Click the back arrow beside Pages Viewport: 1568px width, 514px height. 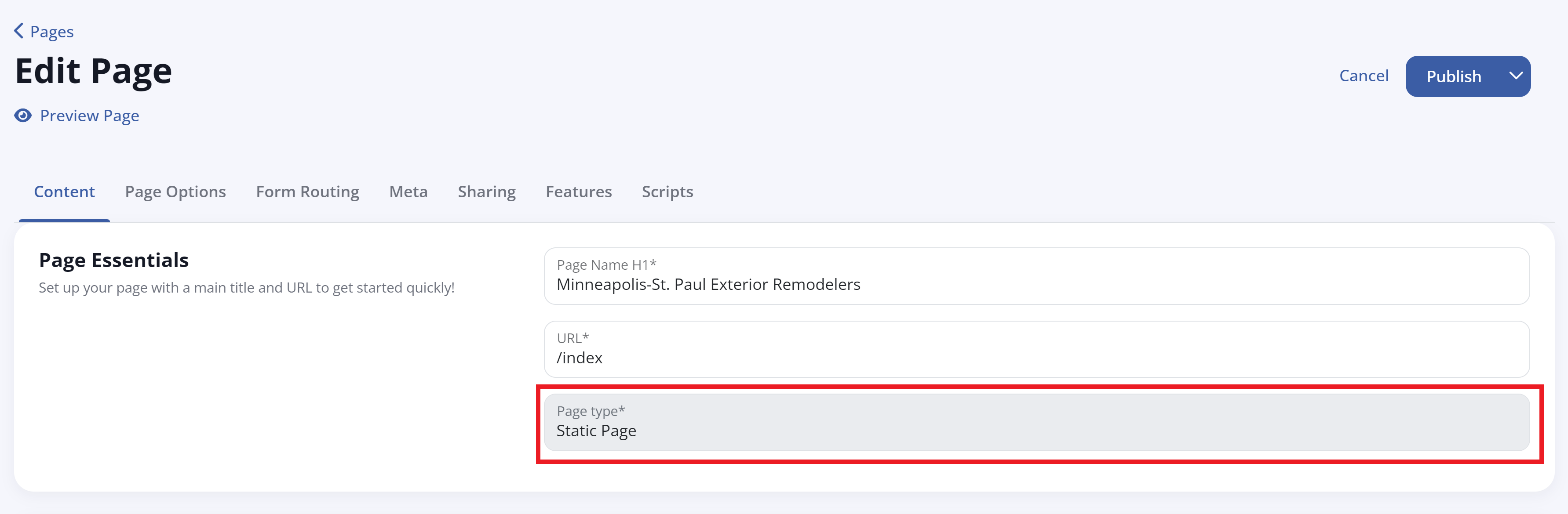pyautogui.click(x=19, y=31)
